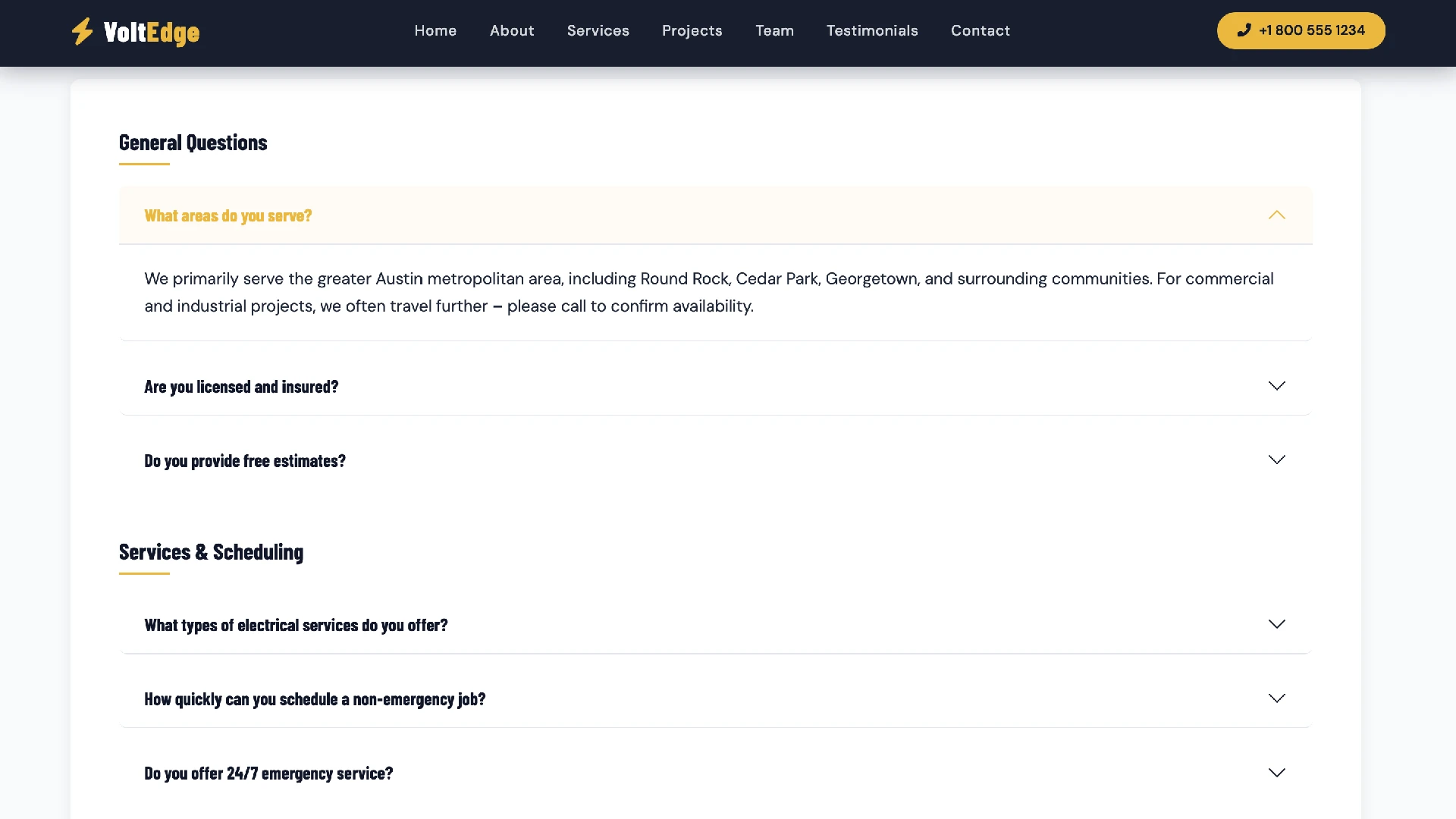This screenshot has width=1456, height=819.
Task: Expand "What types of electrical services" chevron
Action: click(1276, 624)
